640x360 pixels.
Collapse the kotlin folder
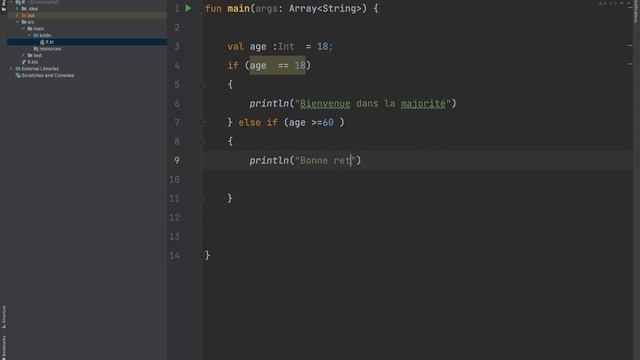29,36
